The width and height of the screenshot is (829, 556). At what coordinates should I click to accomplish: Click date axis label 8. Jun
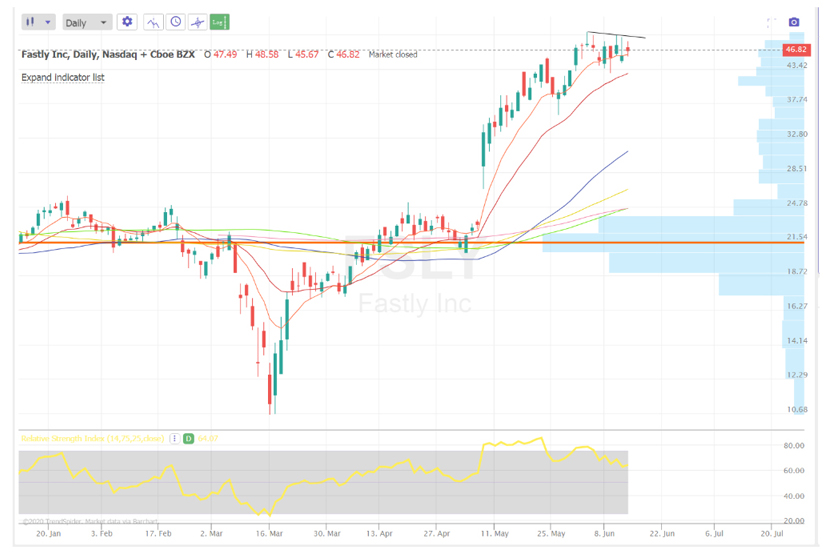[x=604, y=534]
